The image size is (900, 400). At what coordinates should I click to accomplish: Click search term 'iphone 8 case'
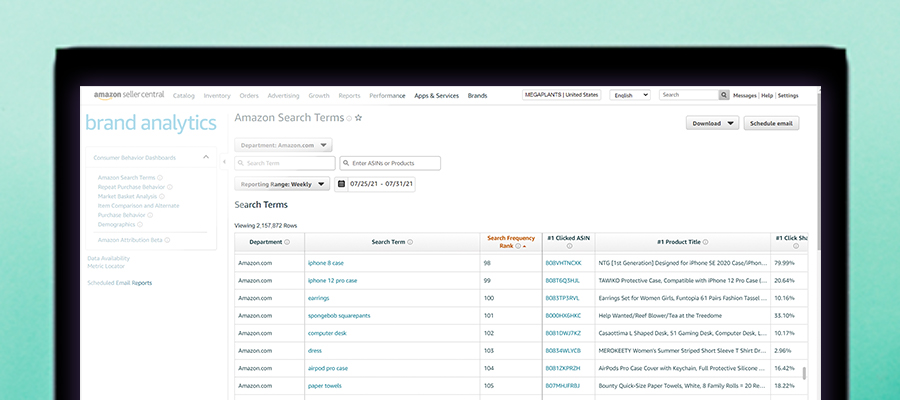[x=325, y=263]
